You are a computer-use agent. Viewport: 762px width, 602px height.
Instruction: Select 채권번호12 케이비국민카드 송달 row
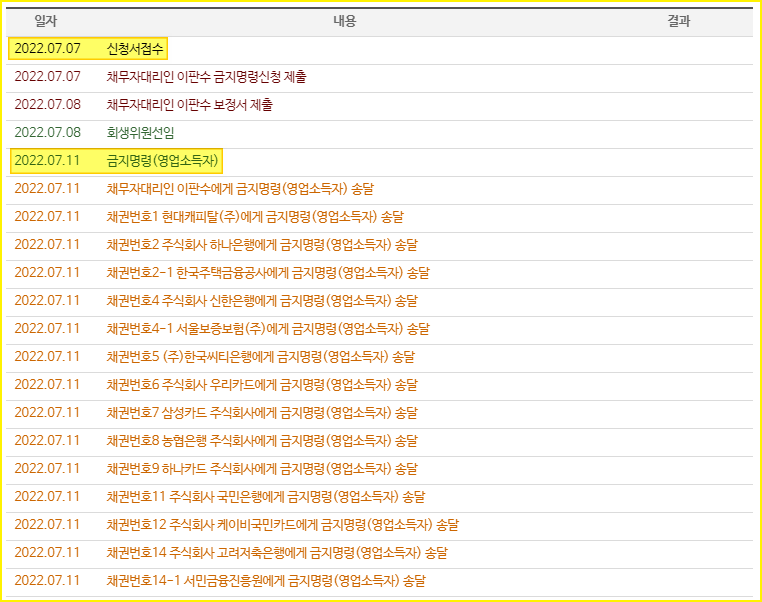(x=380, y=525)
